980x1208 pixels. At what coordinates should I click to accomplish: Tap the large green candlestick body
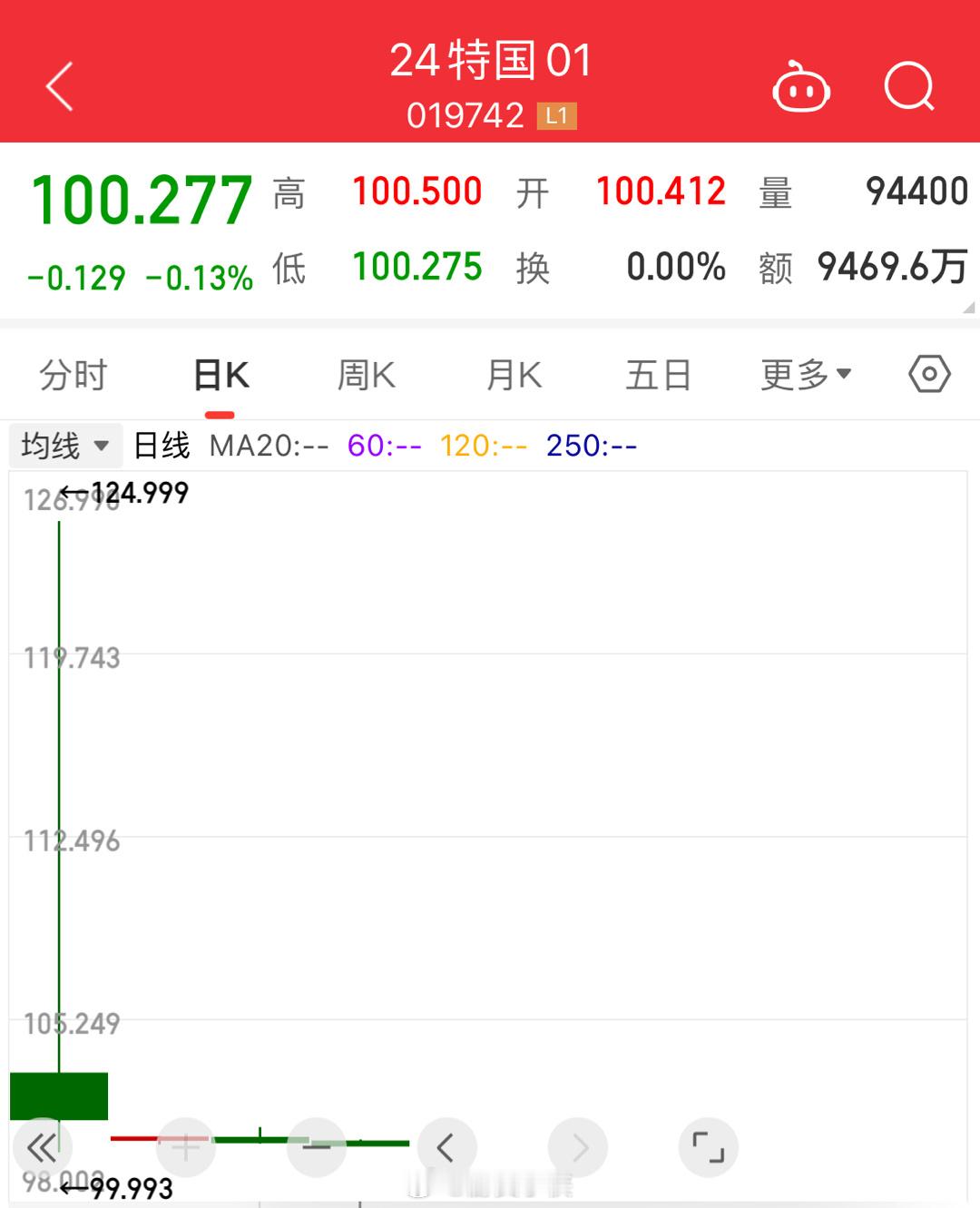pos(59,1096)
